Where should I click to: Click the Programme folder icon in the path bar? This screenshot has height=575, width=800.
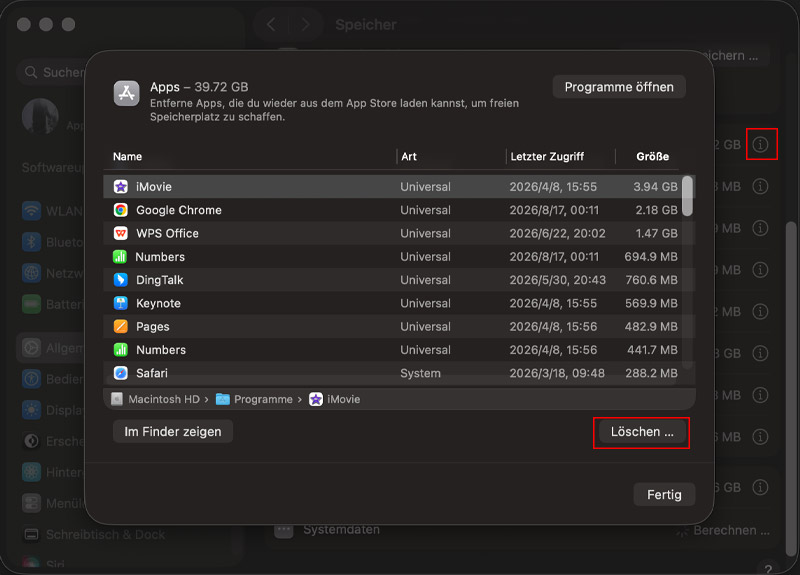(222, 399)
